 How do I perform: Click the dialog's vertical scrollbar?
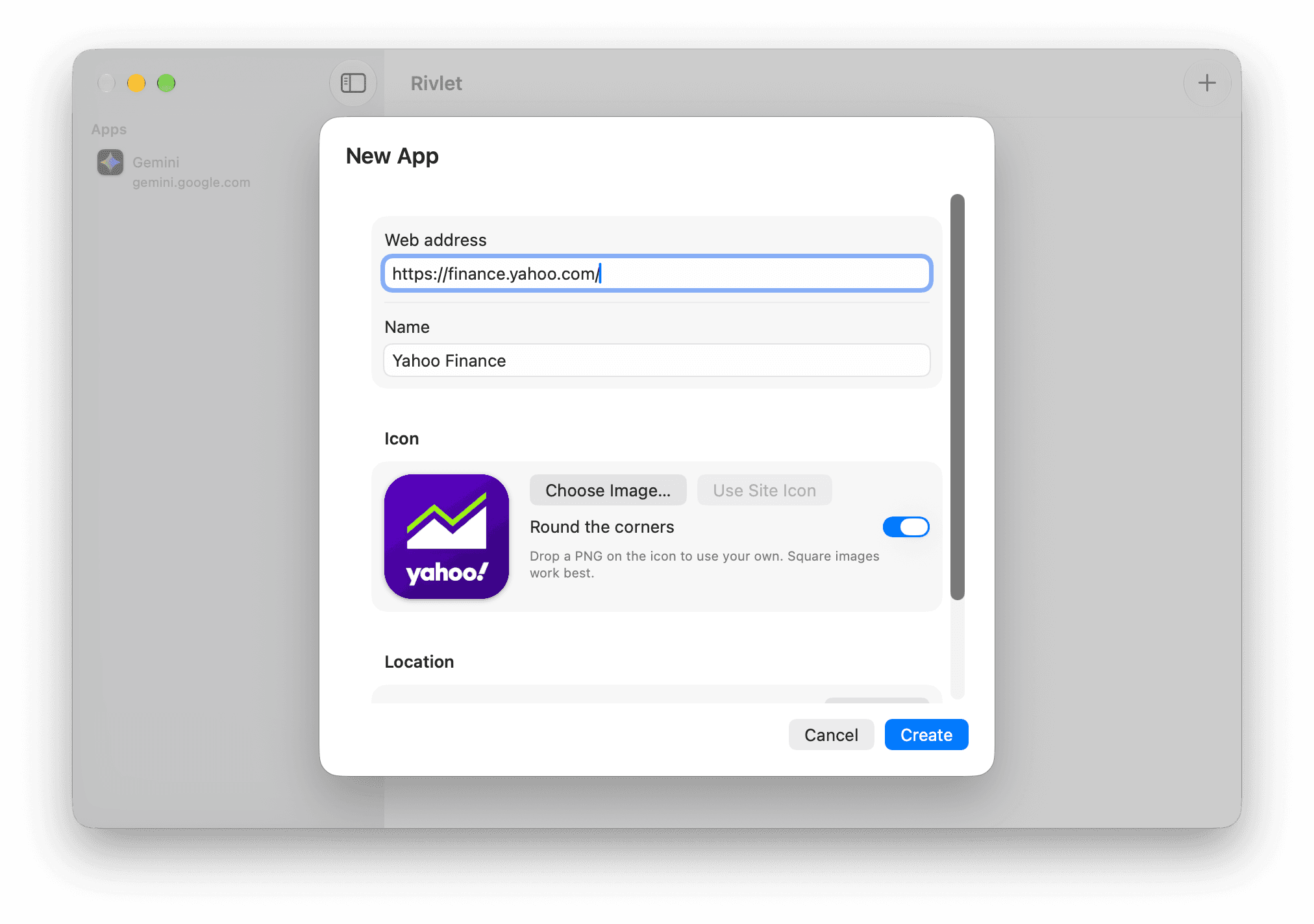(958, 397)
